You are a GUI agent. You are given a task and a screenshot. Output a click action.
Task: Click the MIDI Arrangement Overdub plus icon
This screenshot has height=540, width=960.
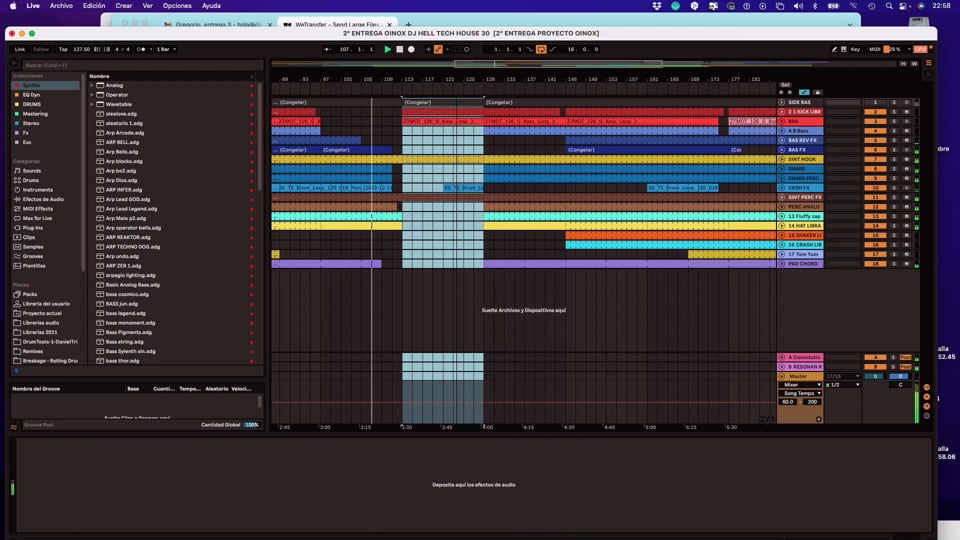pyautogui.click(x=428, y=49)
